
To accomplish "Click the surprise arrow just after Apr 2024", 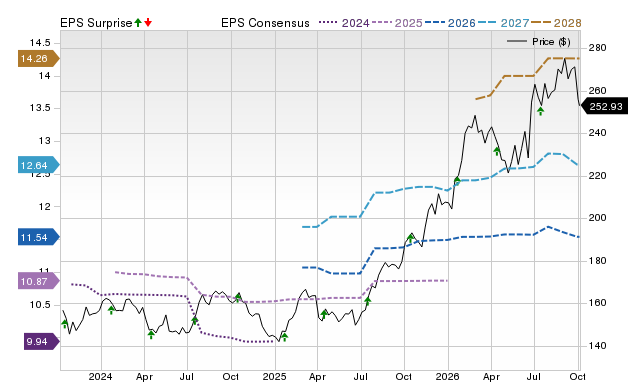I will (x=151, y=335).
